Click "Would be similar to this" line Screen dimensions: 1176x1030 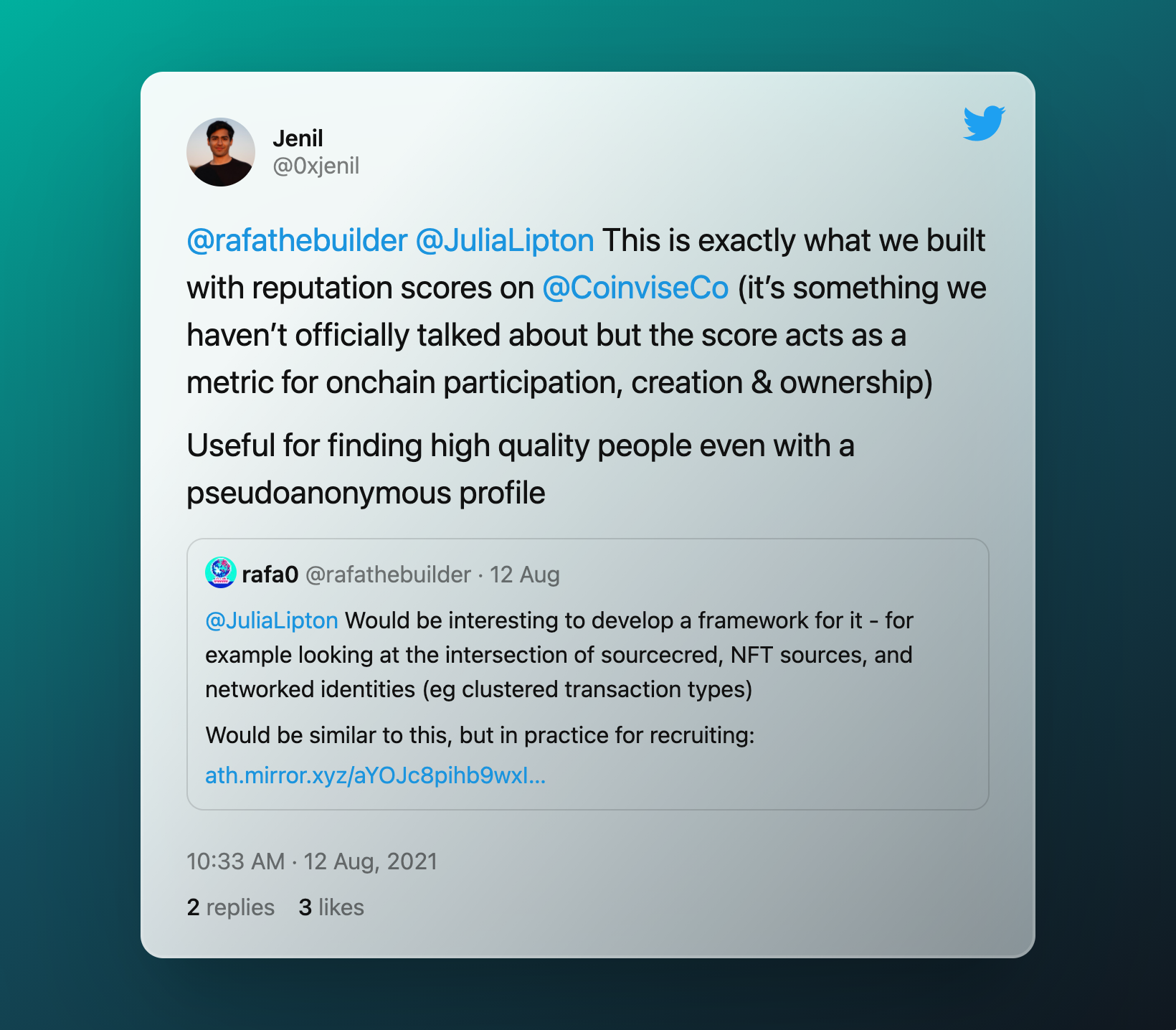coord(480,735)
